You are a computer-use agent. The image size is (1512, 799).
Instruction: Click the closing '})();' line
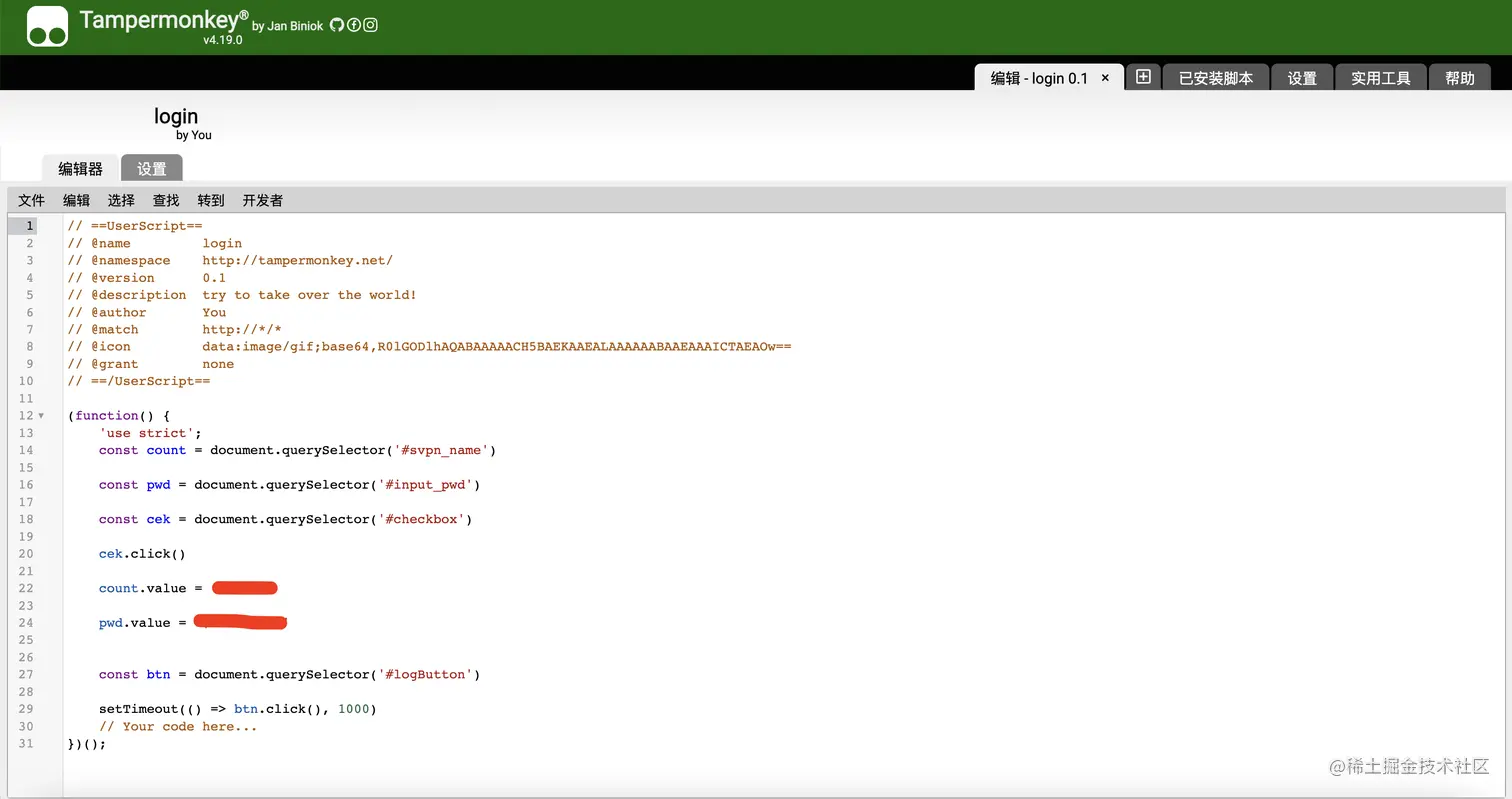coord(86,744)
